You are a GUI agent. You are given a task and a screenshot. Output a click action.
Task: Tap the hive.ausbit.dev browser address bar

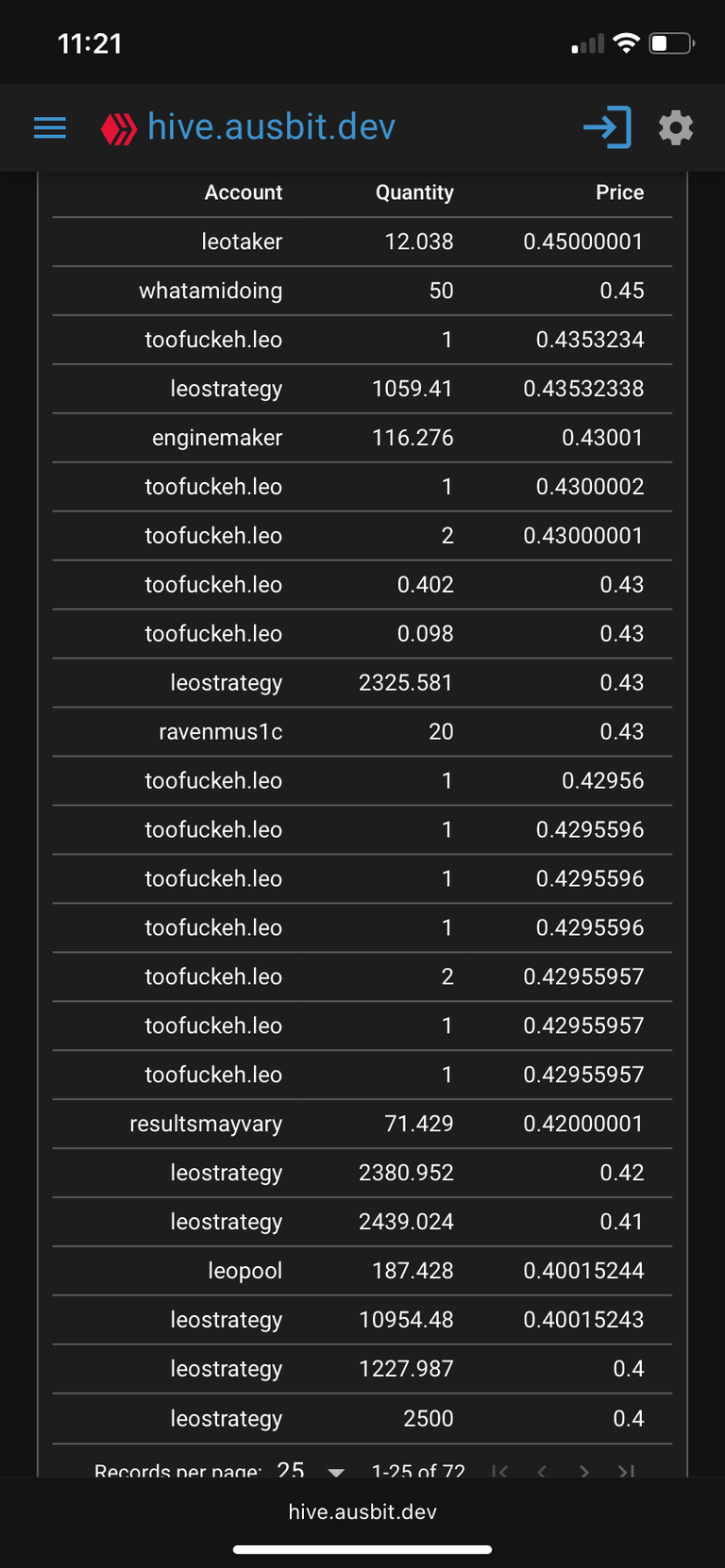[362, 1511]
